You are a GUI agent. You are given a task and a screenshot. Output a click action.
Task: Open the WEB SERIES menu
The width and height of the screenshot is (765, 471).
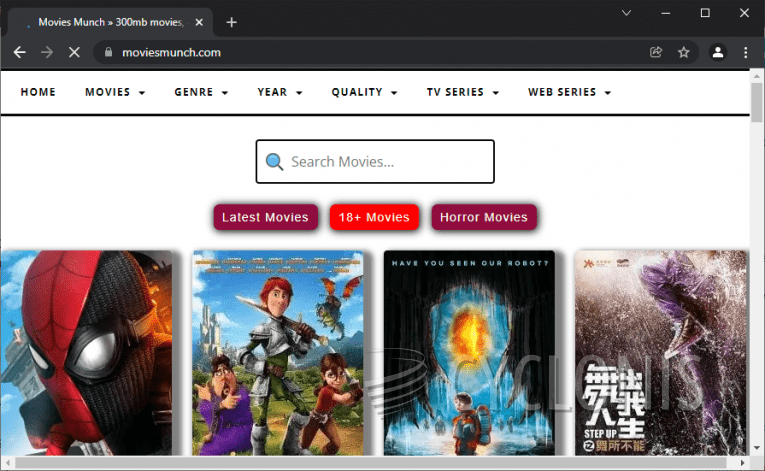pyautogui.click(x=569, y=92)
